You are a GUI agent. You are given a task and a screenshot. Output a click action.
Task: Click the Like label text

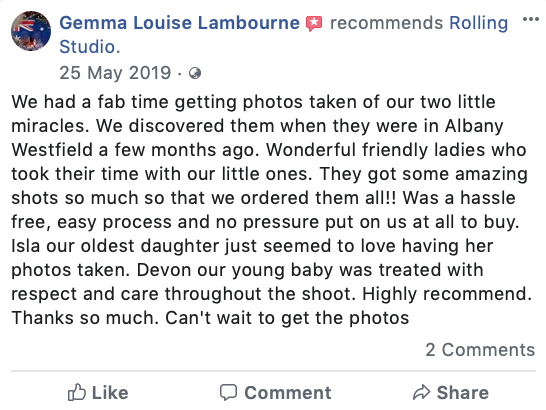coord(110,393)
